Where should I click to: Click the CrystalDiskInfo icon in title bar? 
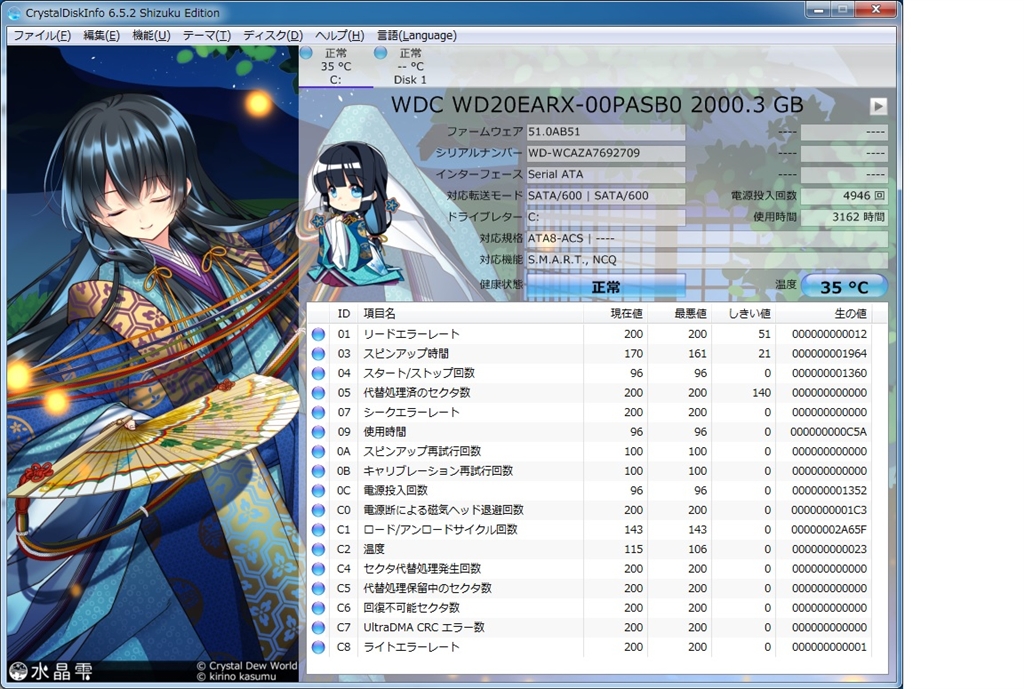(x=14, y=13)
